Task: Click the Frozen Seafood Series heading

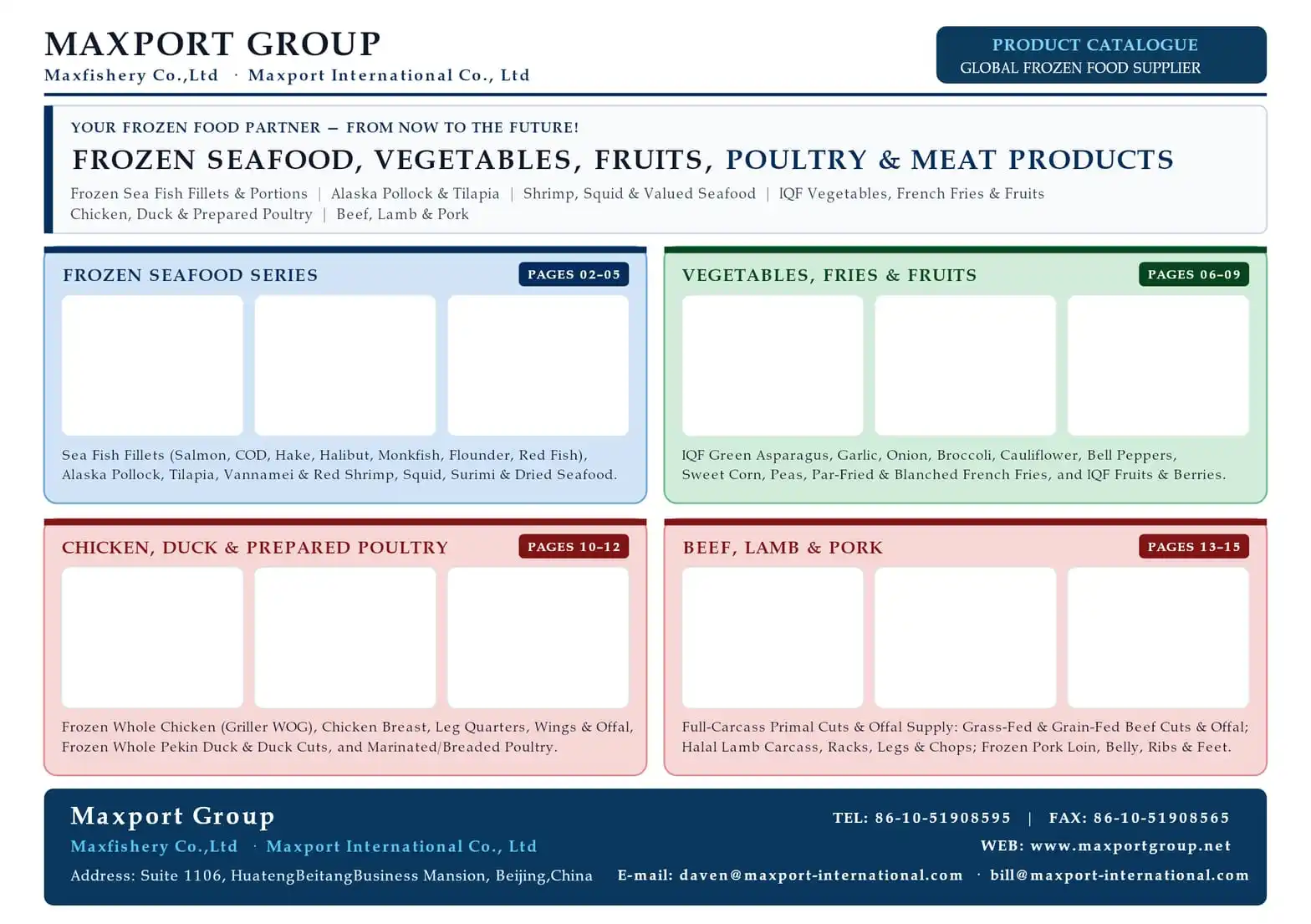Action: (191, 275)
